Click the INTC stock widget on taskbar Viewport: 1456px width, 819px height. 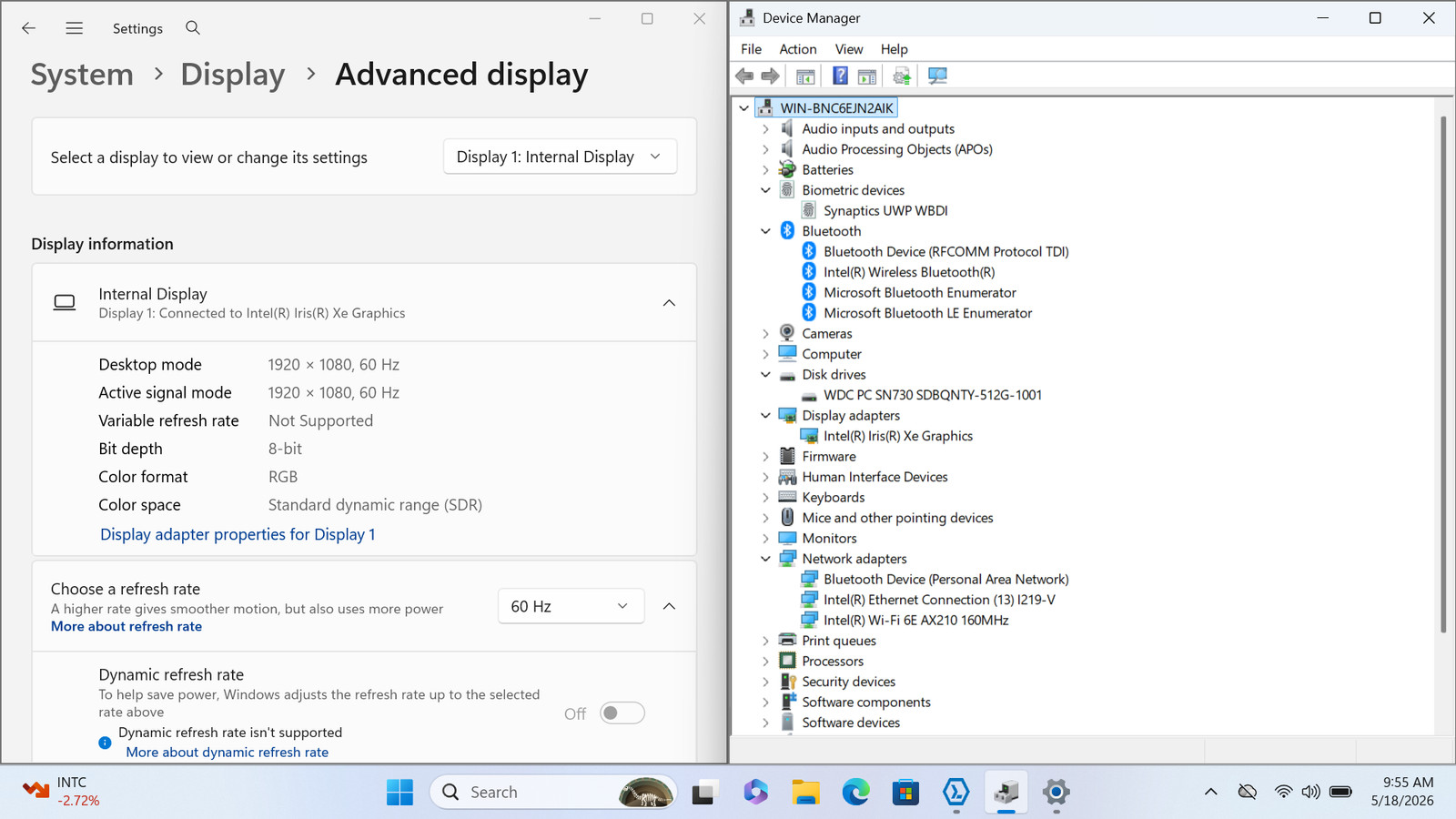click(61, 792)
